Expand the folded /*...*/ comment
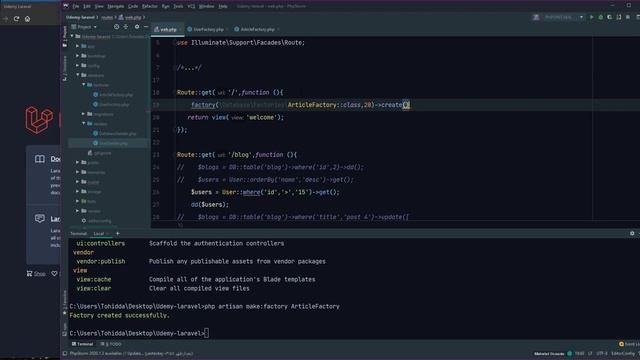The width and height of the screenshot is (640, 360). point(189,68)
